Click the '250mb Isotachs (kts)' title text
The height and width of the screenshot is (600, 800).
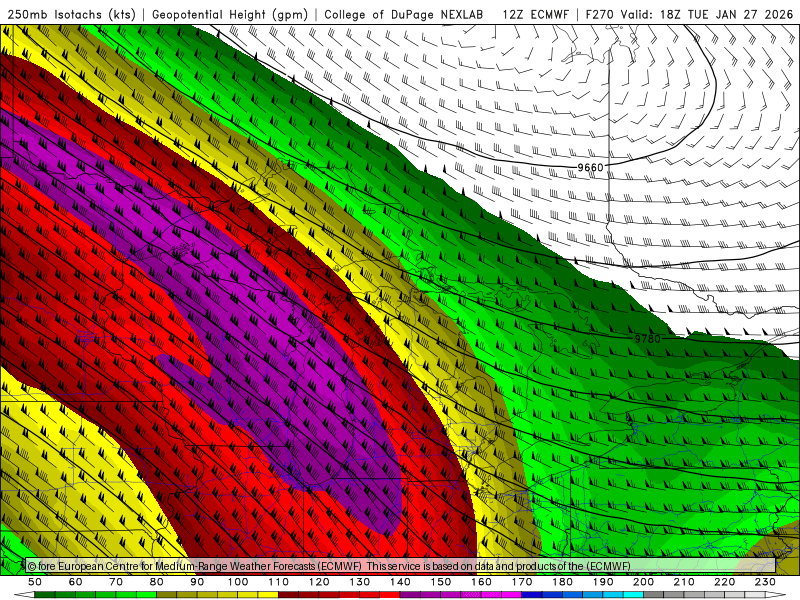coord(71,14)
